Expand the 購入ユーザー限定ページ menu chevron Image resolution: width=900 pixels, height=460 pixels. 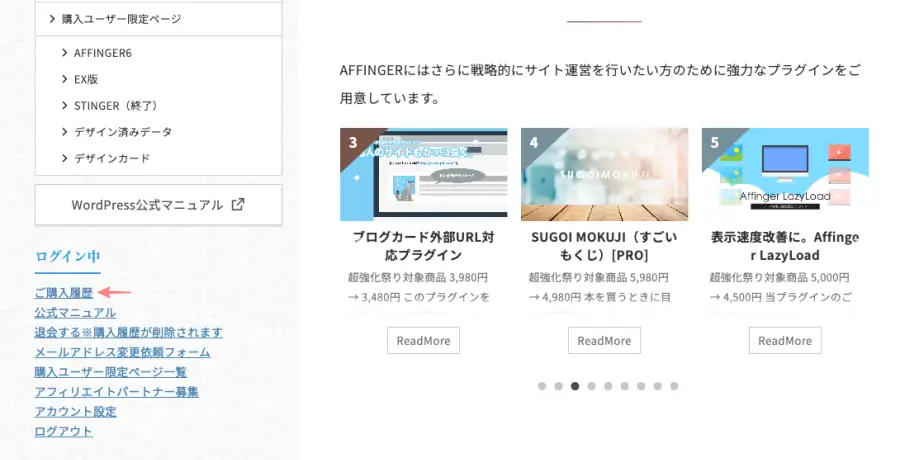[51, 19]
